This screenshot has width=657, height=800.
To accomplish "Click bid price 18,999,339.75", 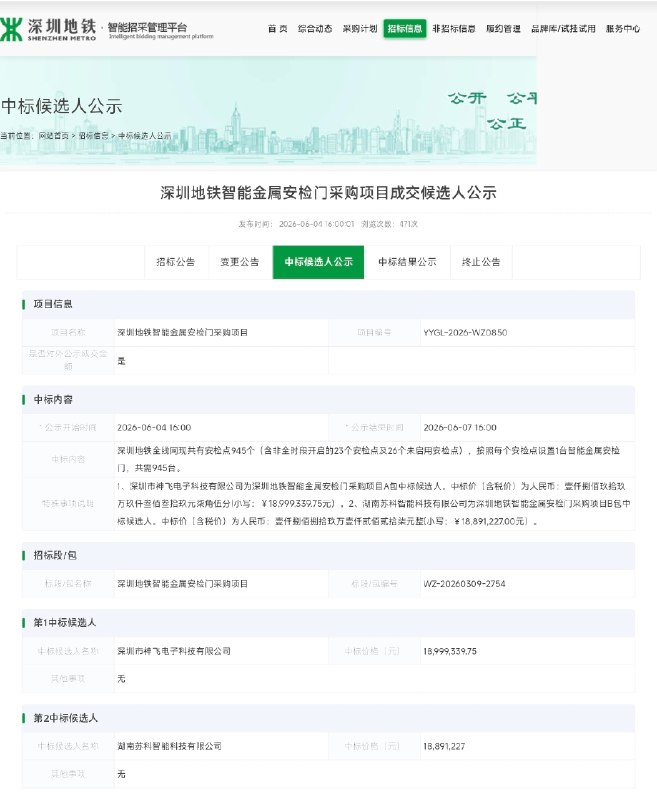I will tap(450, 651).
